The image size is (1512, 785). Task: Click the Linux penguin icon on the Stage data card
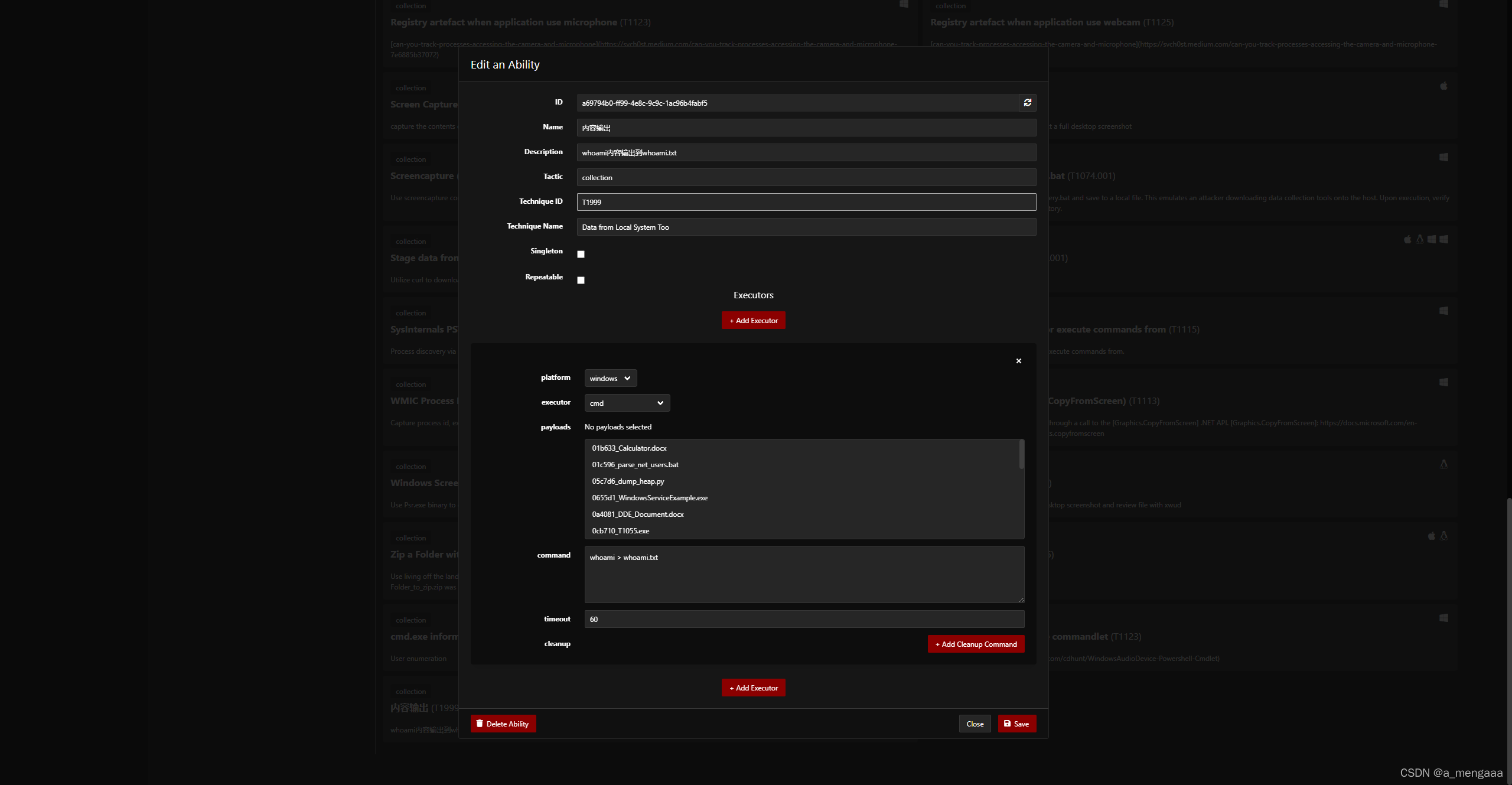(x=1420, y=239)
